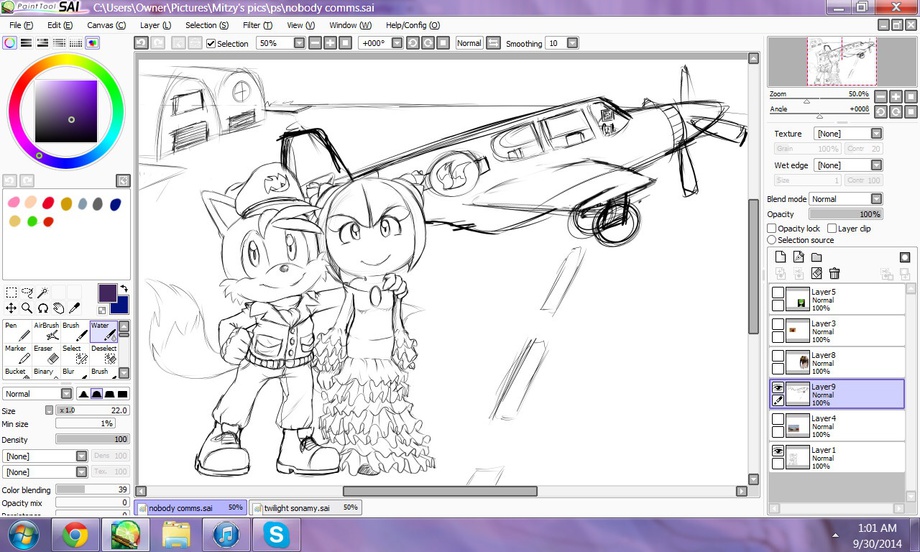Open the File menu
This screenshot has height=552, width=920.
21,25
